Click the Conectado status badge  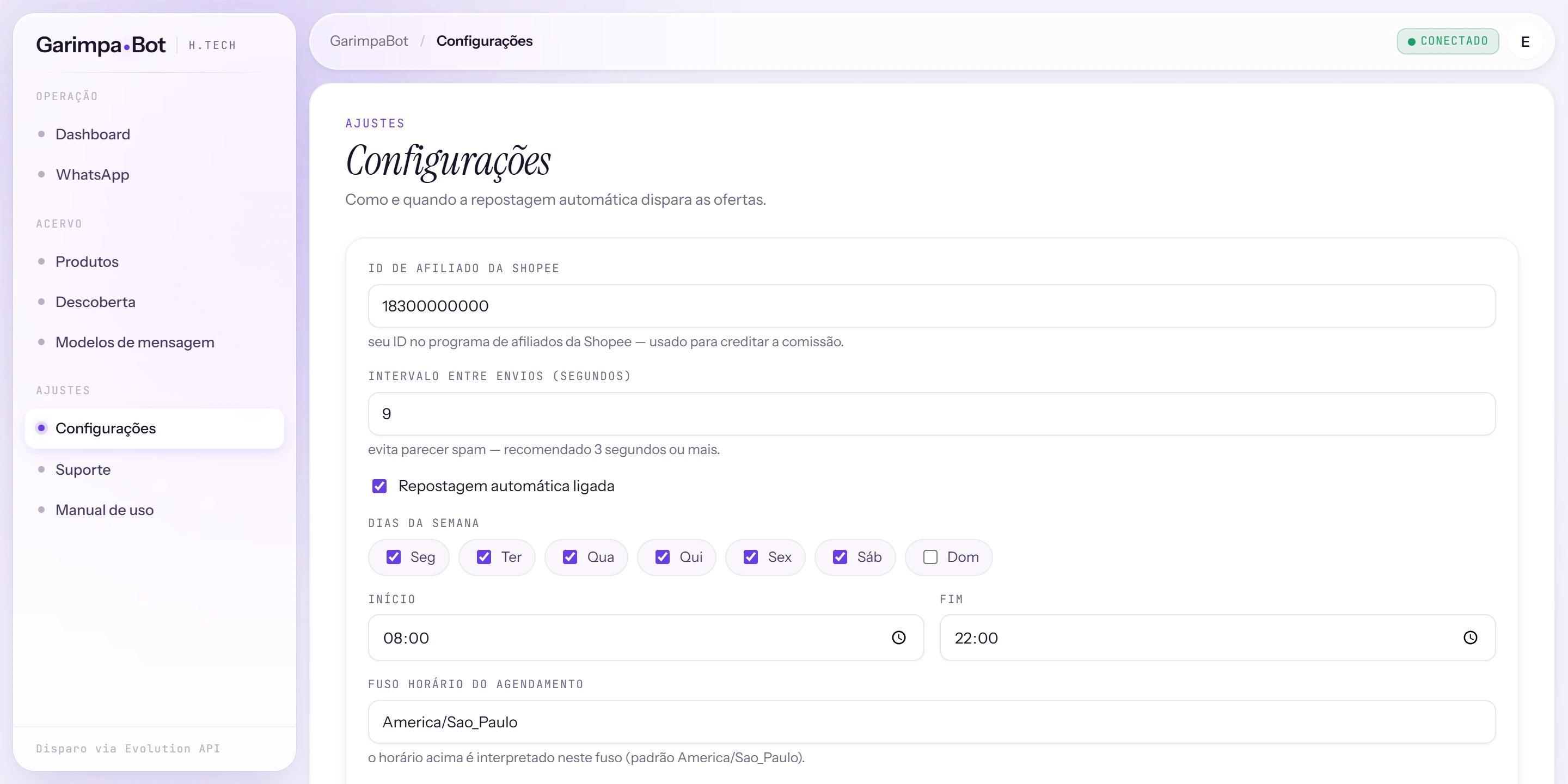click(1448, 41)
